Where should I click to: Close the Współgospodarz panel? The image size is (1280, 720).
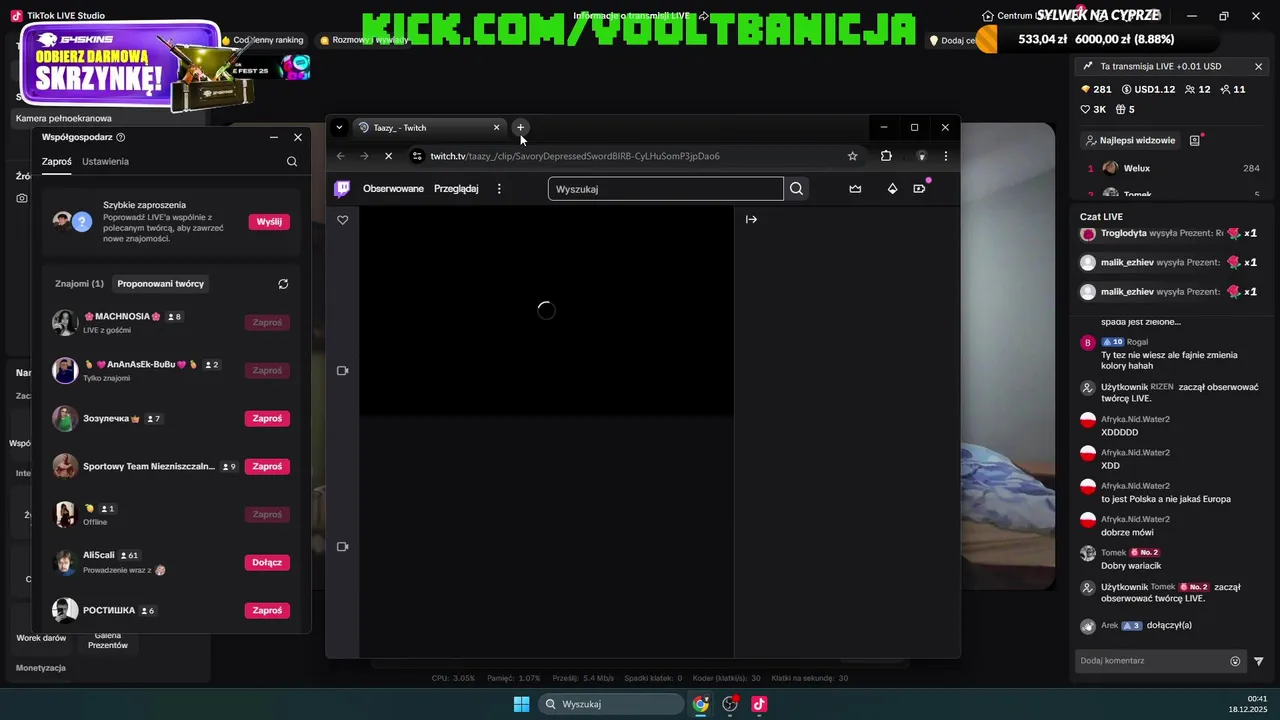(x=298, y=137)
